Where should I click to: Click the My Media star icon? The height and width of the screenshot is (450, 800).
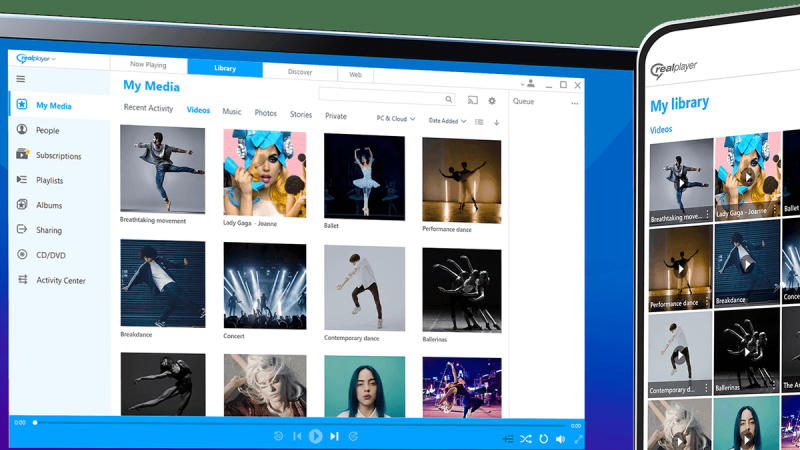pyautogui.click(x=21, y=105)
